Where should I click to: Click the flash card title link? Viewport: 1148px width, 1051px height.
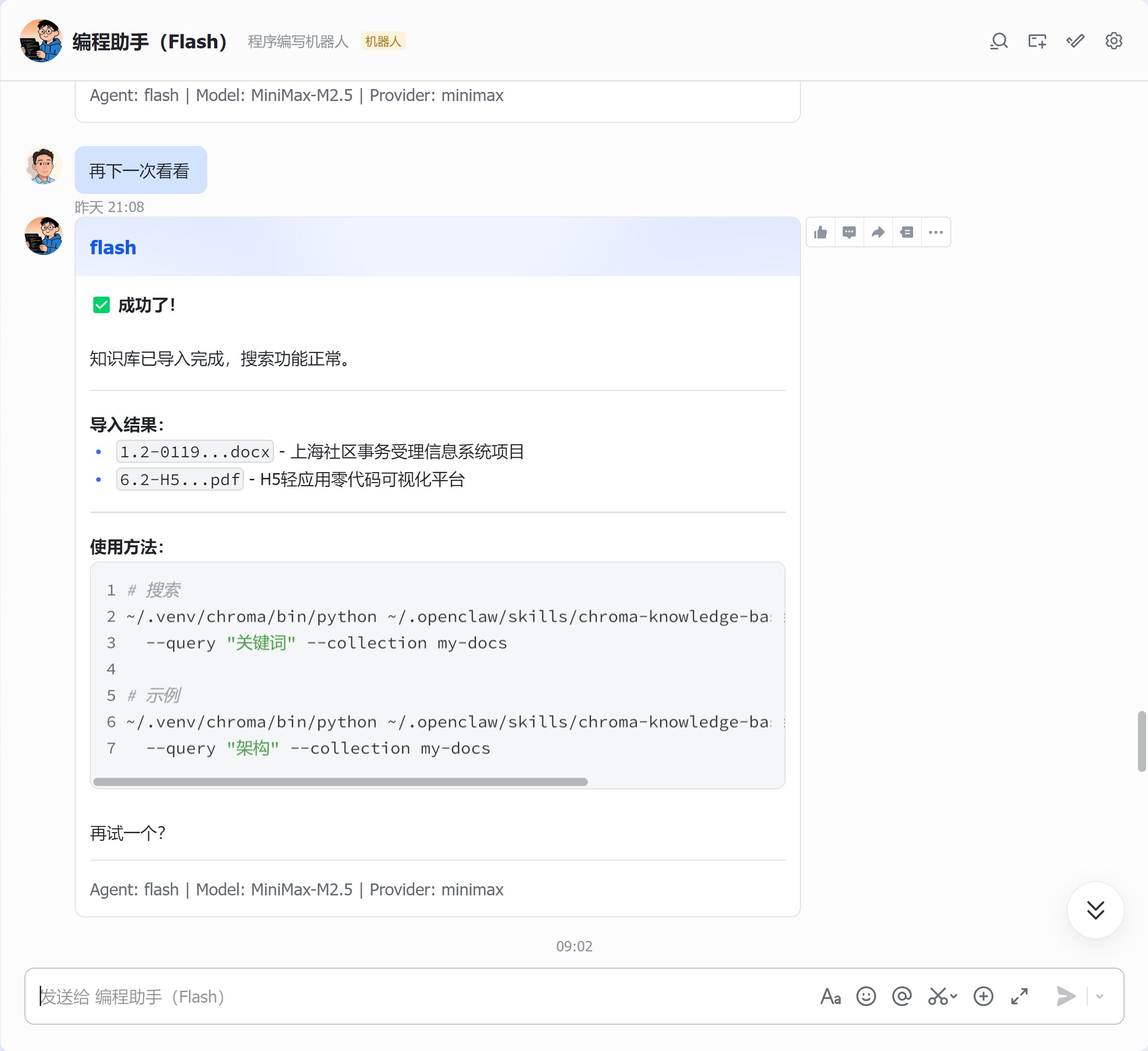pos(113,247)
